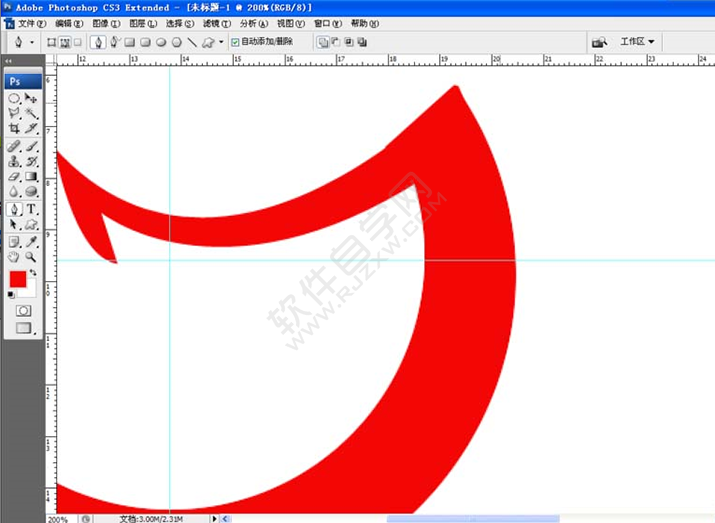This screenshot has height=523, width=715.
Task: Click the red foreground color swatch
Action: point(18,279)
